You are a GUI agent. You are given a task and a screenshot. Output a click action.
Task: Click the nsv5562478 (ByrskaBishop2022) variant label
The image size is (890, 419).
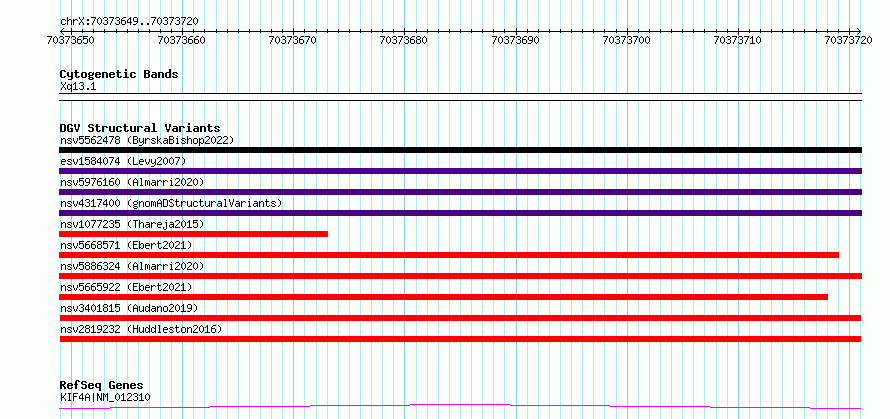147,140
